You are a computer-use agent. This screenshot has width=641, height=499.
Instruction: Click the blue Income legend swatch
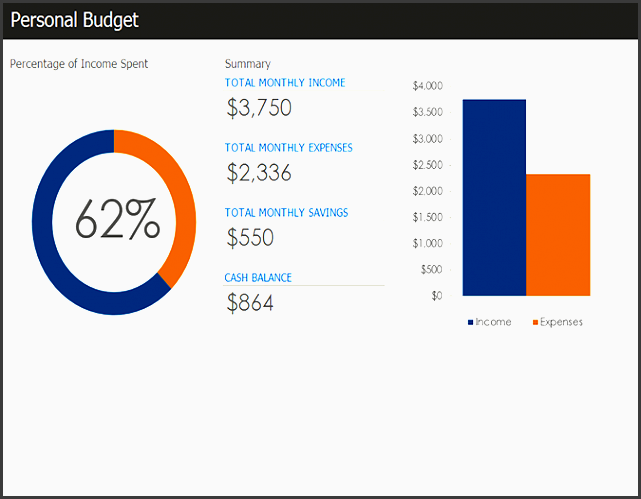(x=470, y=322)
